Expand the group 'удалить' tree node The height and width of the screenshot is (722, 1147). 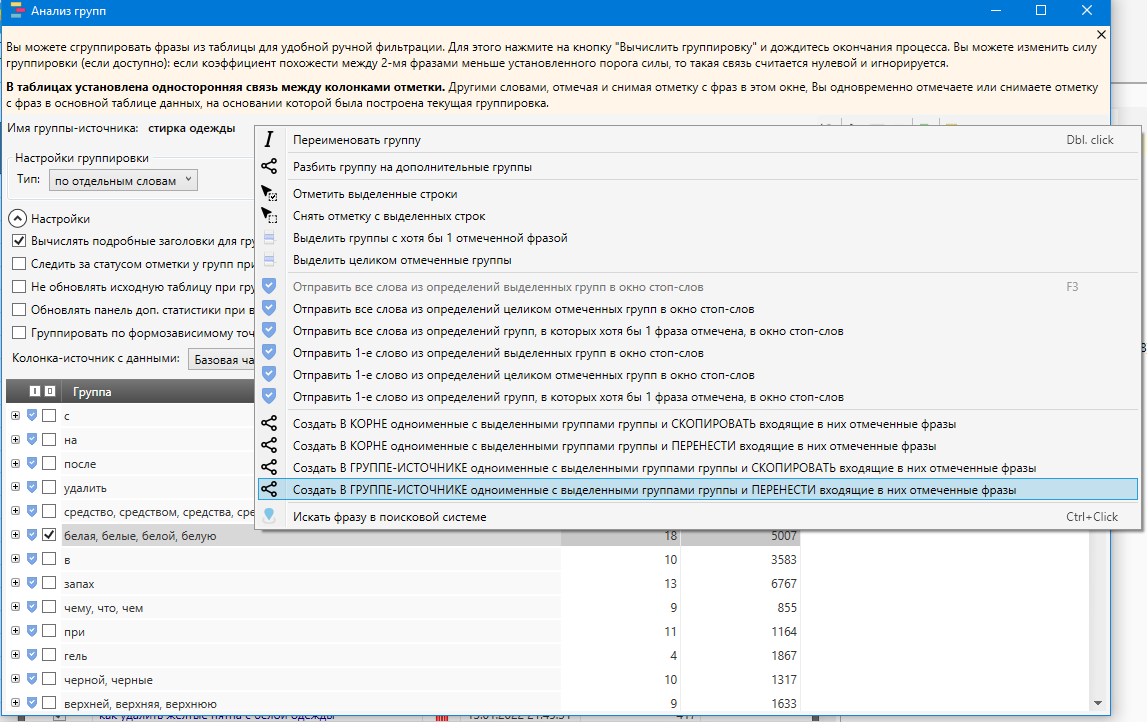coord(15,487)
